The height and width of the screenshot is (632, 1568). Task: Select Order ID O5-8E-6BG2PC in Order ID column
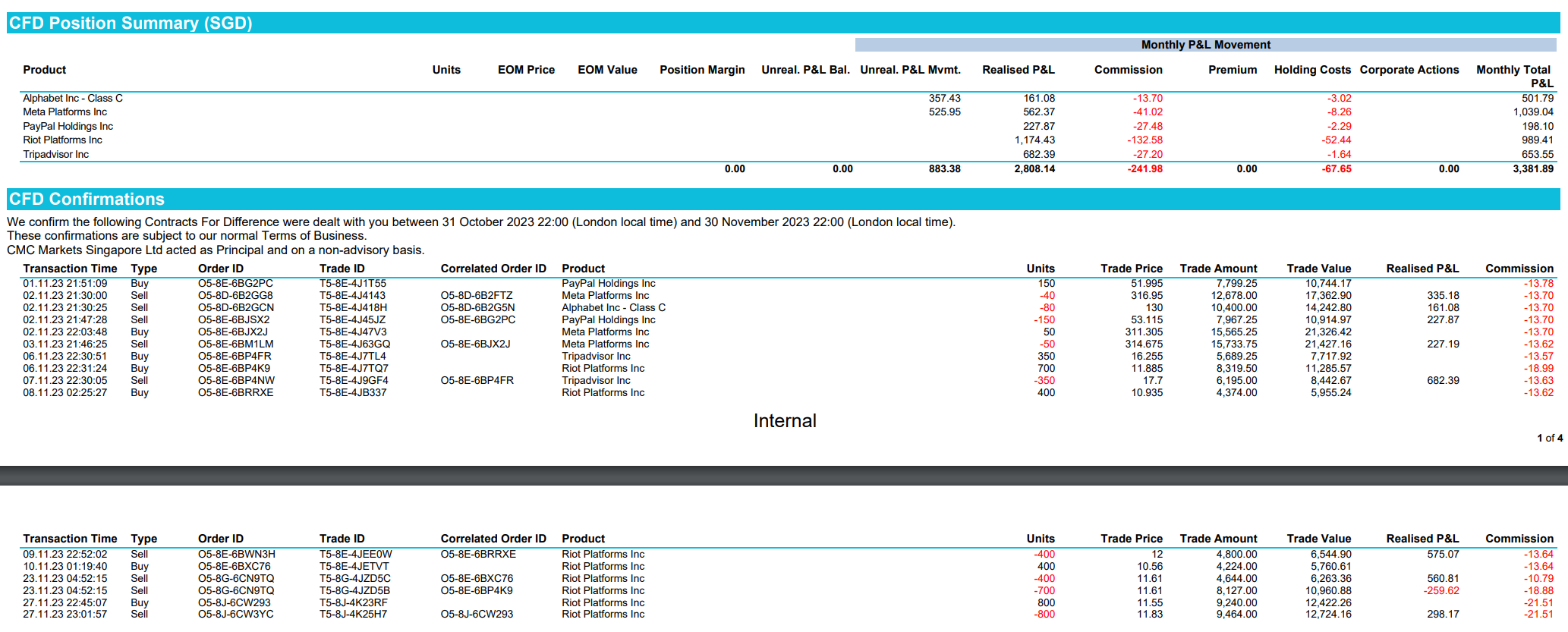(x=235, y=283)
